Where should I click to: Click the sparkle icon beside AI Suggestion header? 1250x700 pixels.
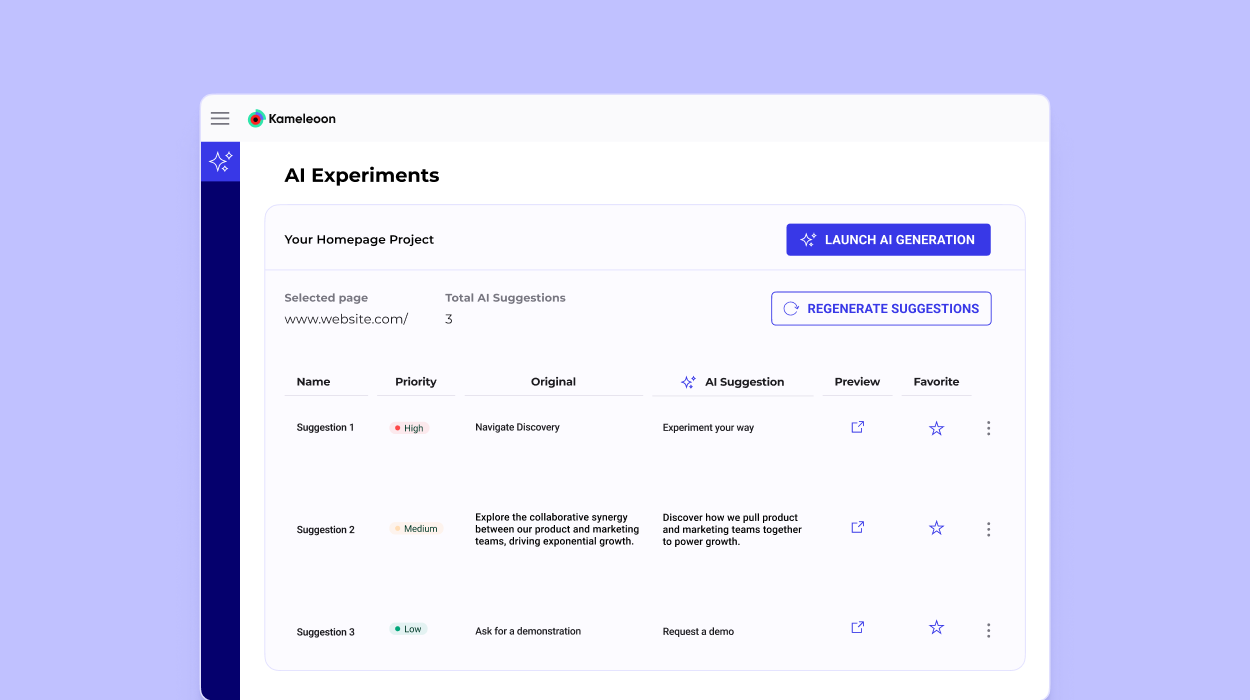point(687,381)
